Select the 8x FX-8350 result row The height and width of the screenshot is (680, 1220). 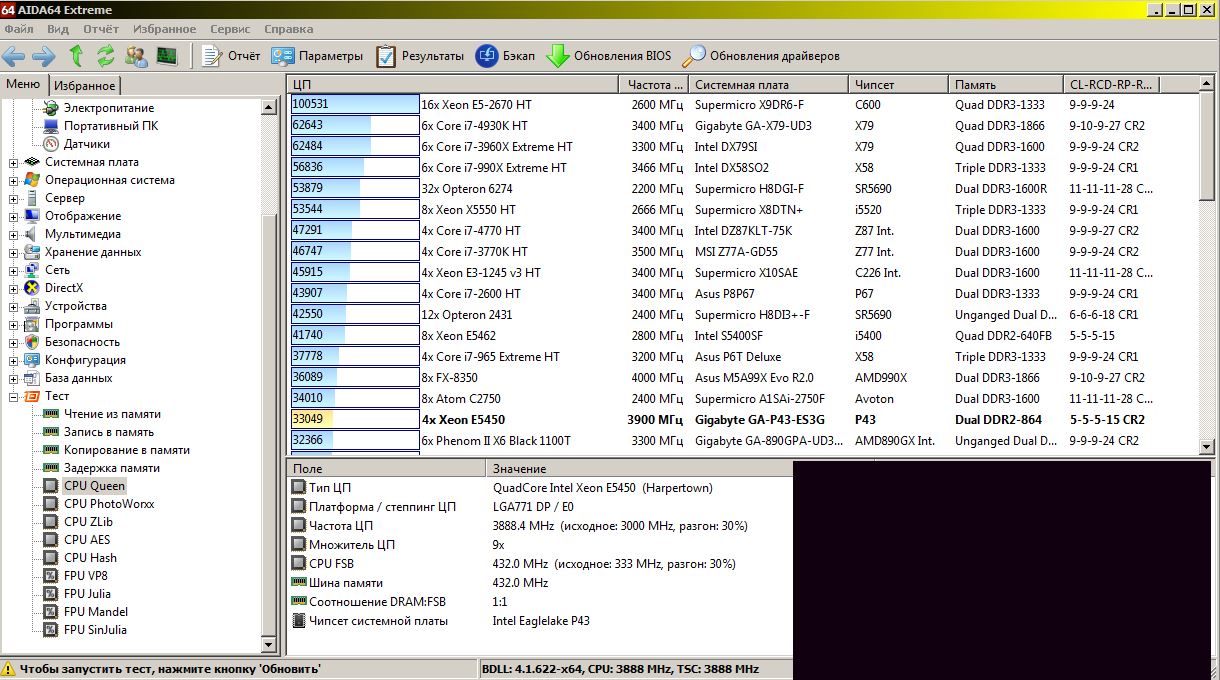(x=741, y=378)
